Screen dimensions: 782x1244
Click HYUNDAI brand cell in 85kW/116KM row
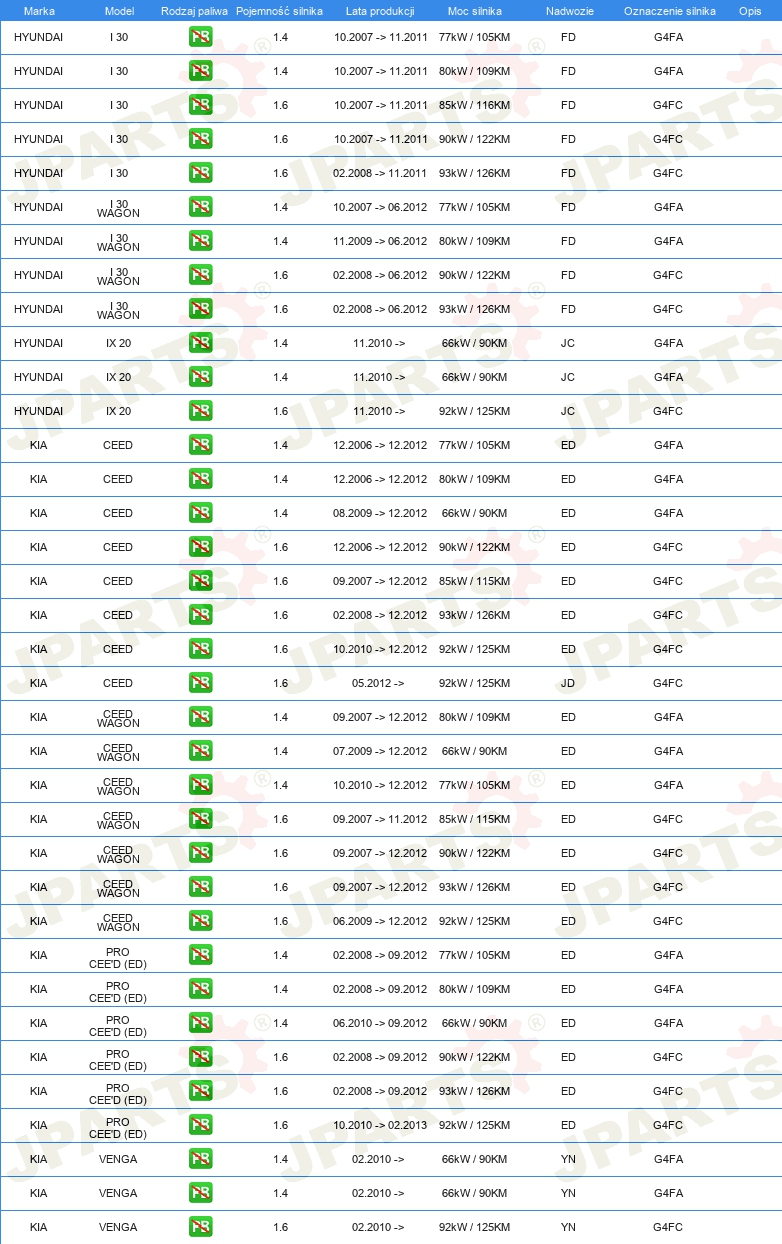(x=39, y=106)
